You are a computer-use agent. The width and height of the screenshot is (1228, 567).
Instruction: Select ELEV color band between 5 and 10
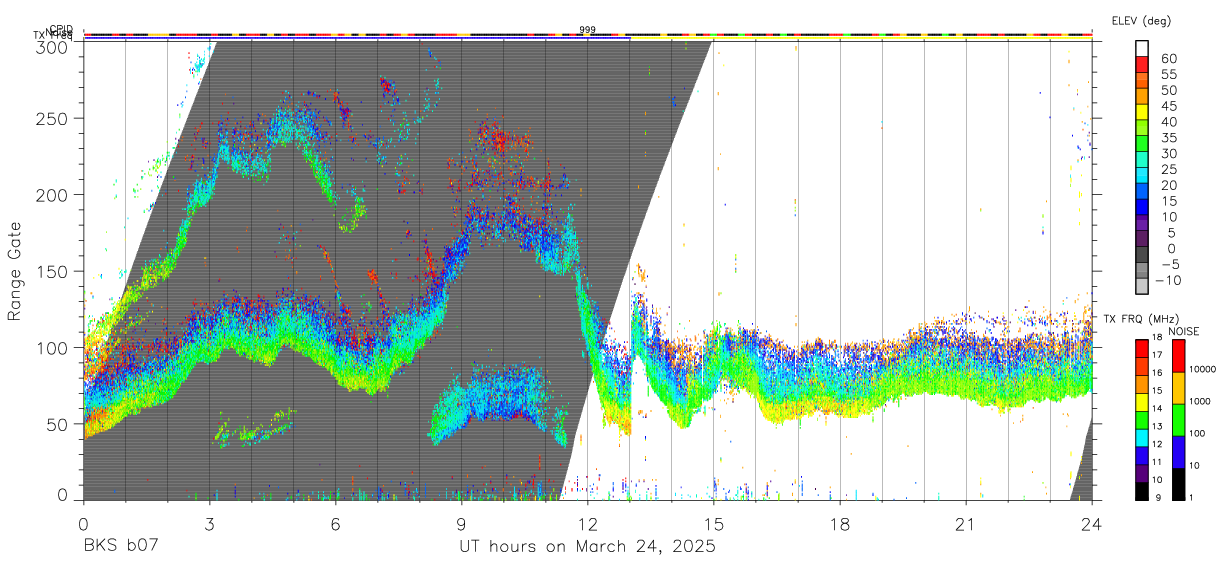click(x=1142, y=224)
